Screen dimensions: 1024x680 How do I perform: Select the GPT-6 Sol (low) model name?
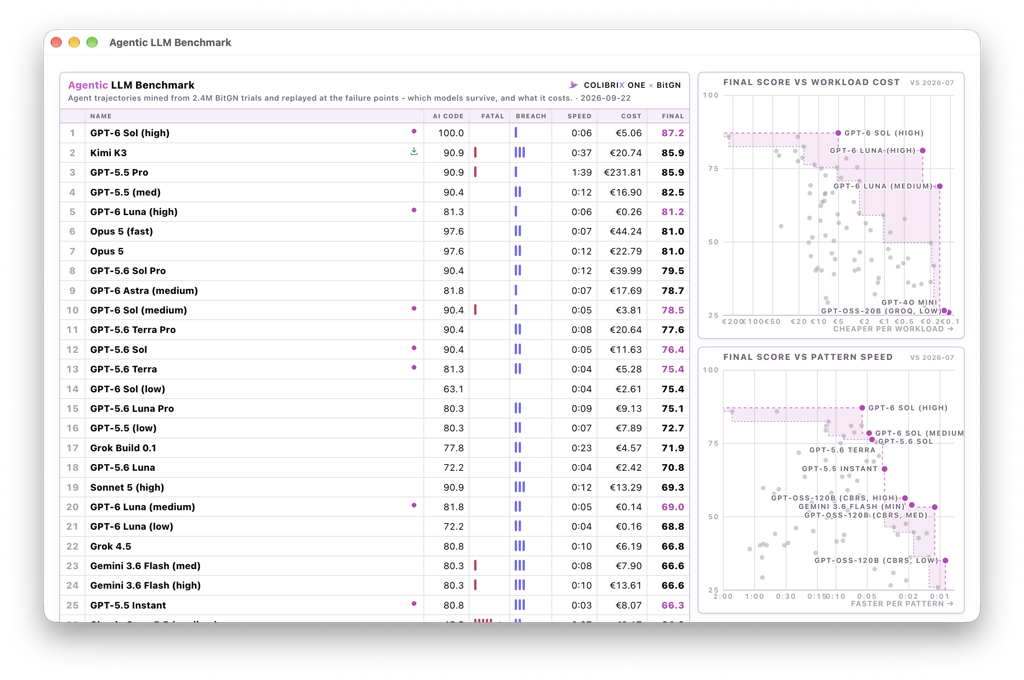pos(127,389)
